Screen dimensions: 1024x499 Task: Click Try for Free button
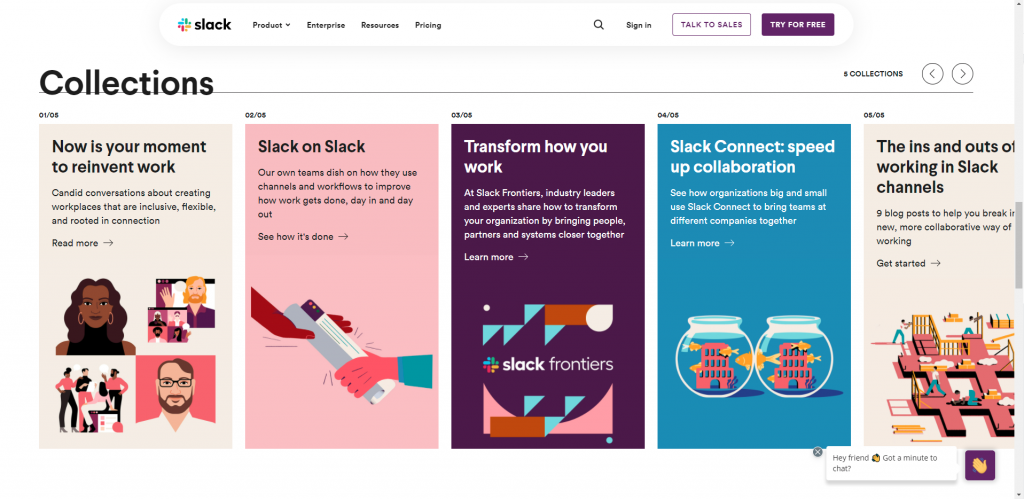(x=797, y=24)
